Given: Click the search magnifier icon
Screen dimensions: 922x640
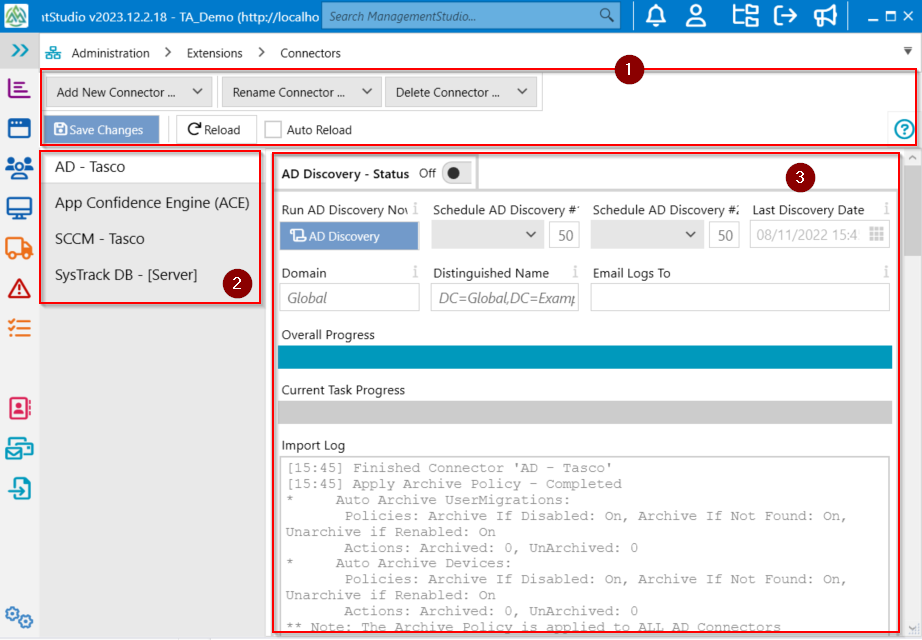Looking at the screenshot, I should coord(606,15).
